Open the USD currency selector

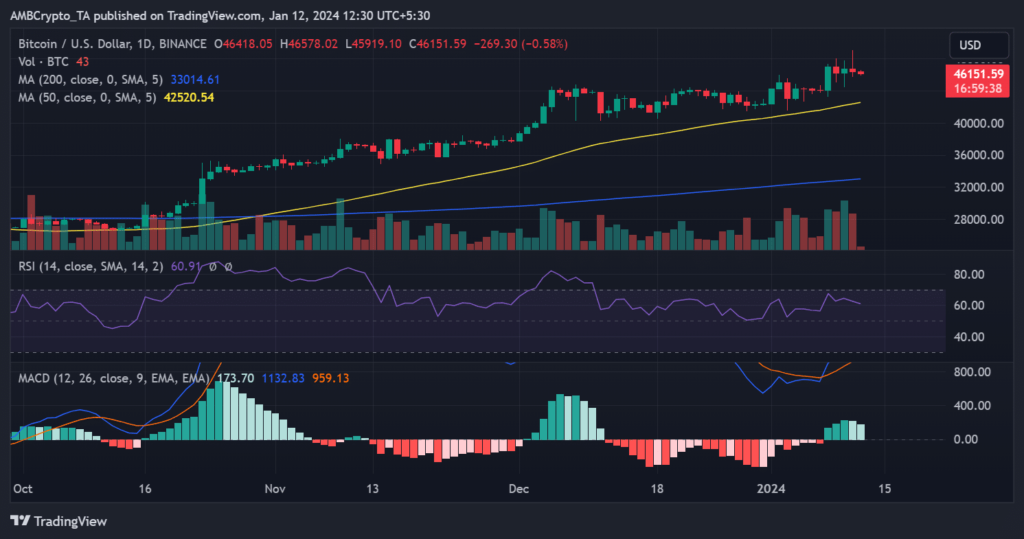[970, 45]
